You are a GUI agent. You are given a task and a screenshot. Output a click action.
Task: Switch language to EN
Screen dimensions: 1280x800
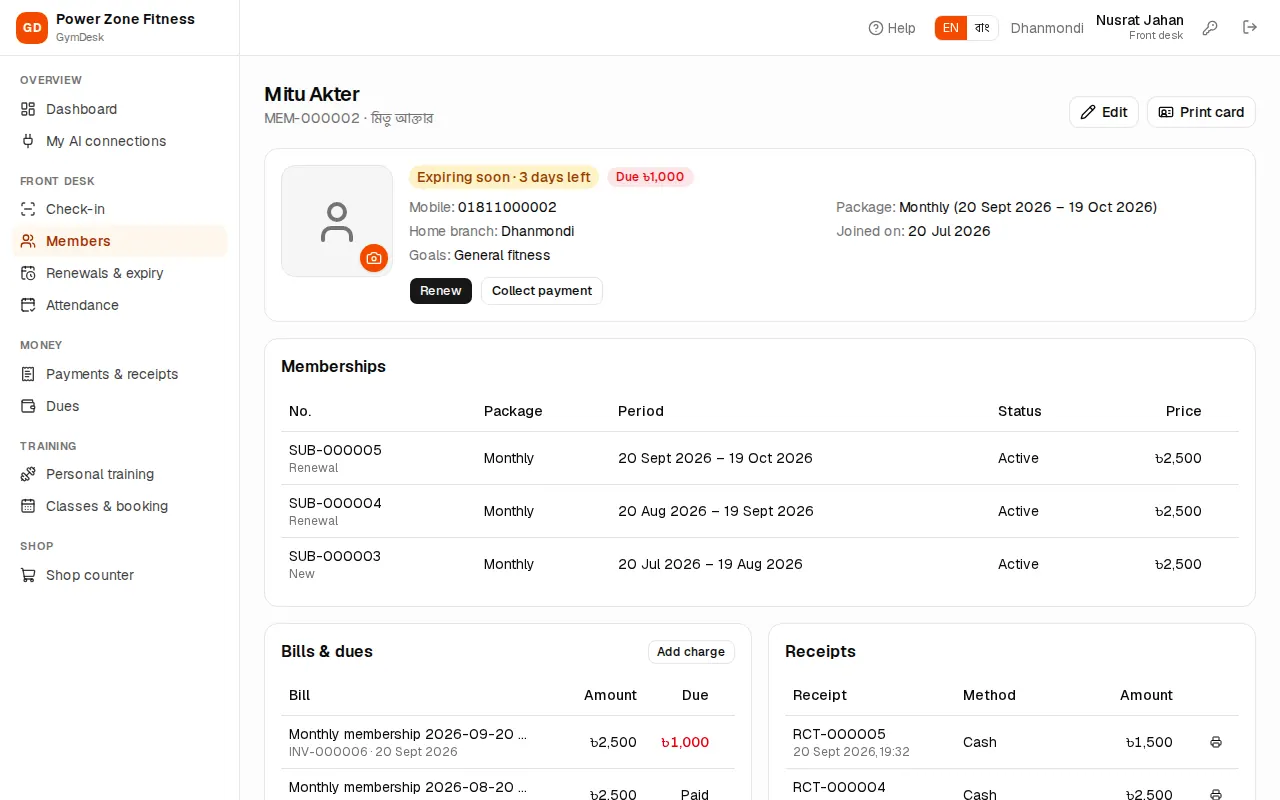coord(951,28)
